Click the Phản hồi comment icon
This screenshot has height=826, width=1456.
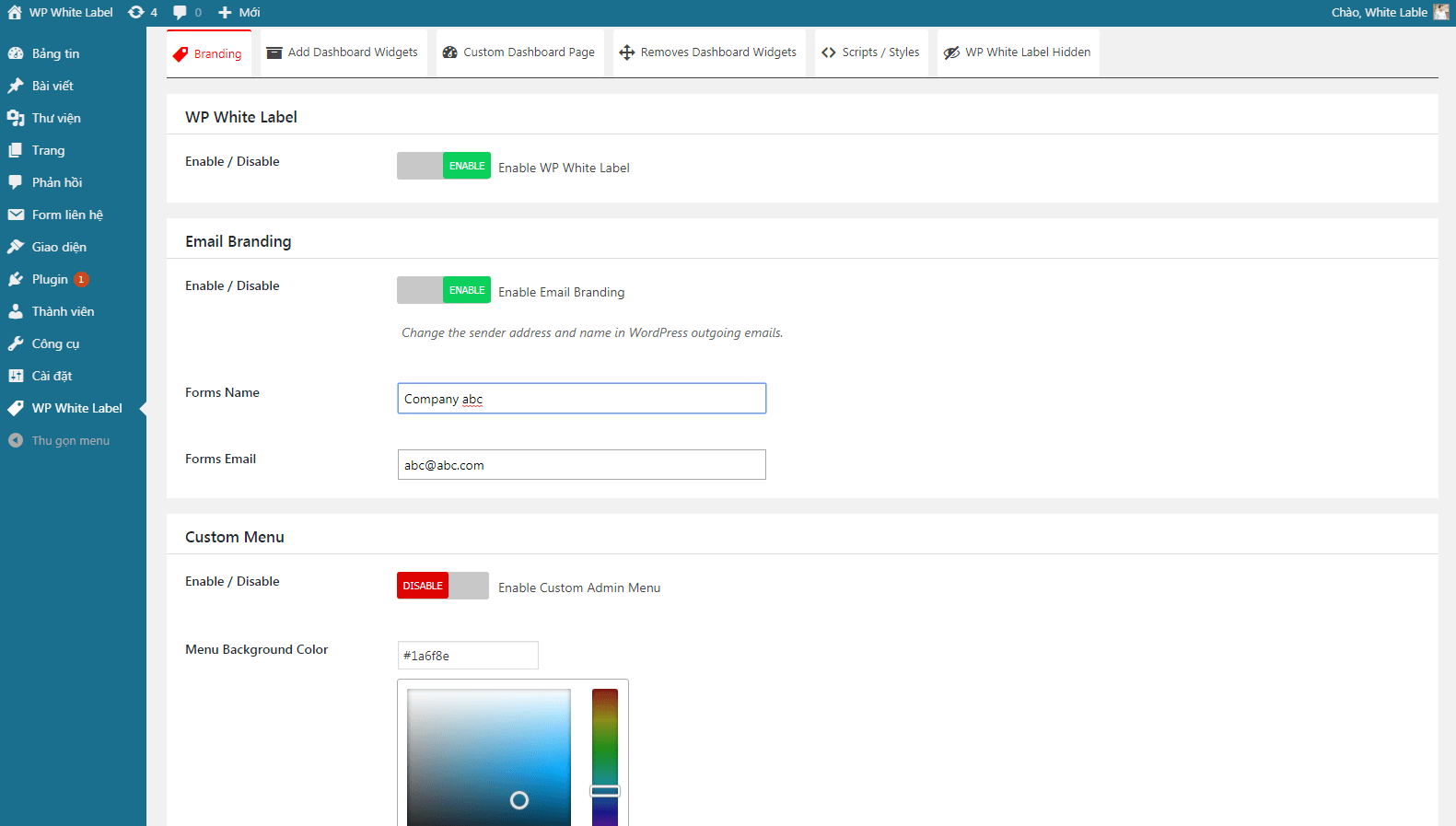(x=16, y=182)
